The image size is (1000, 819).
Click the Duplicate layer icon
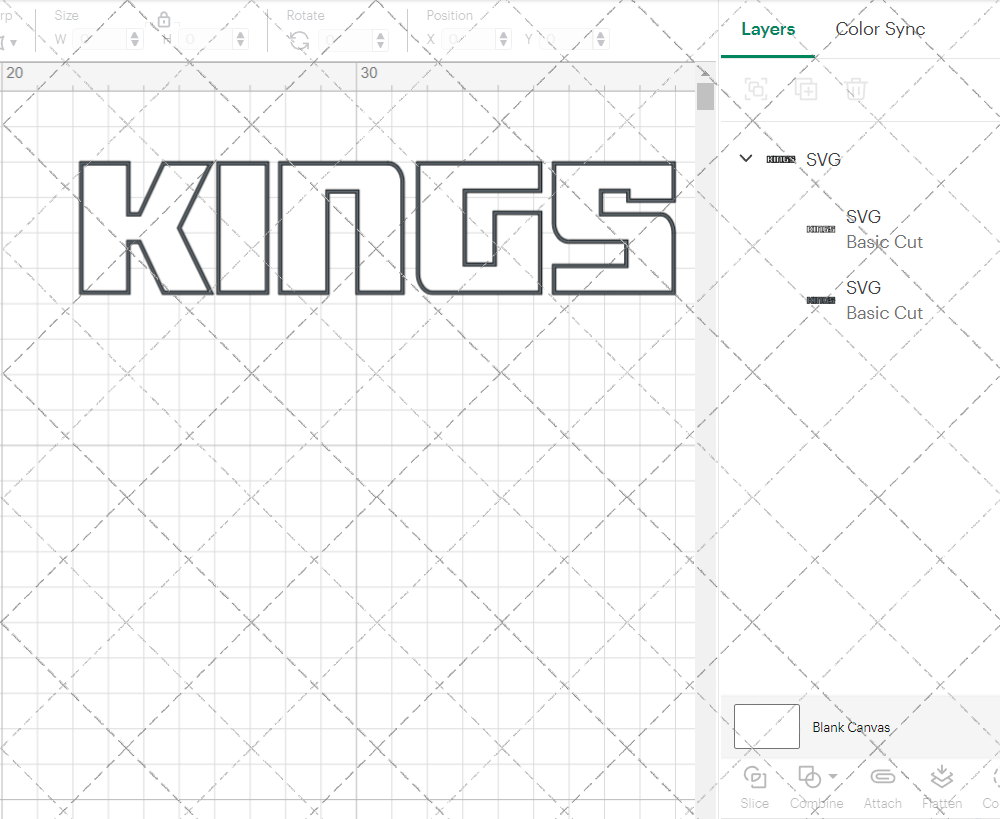[805, 89]
